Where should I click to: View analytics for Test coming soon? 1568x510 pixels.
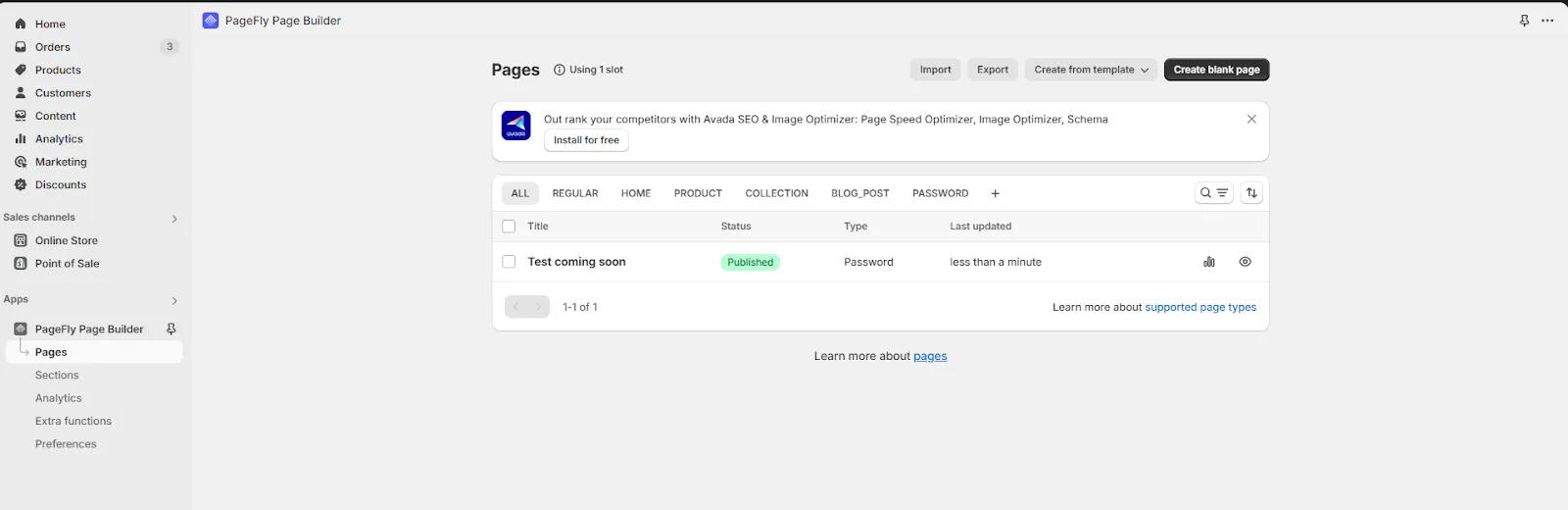click(x=1209, y=262)
